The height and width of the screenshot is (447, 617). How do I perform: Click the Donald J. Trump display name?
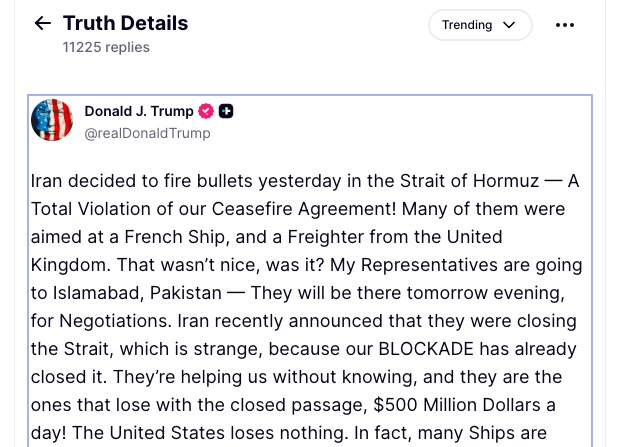139,111
